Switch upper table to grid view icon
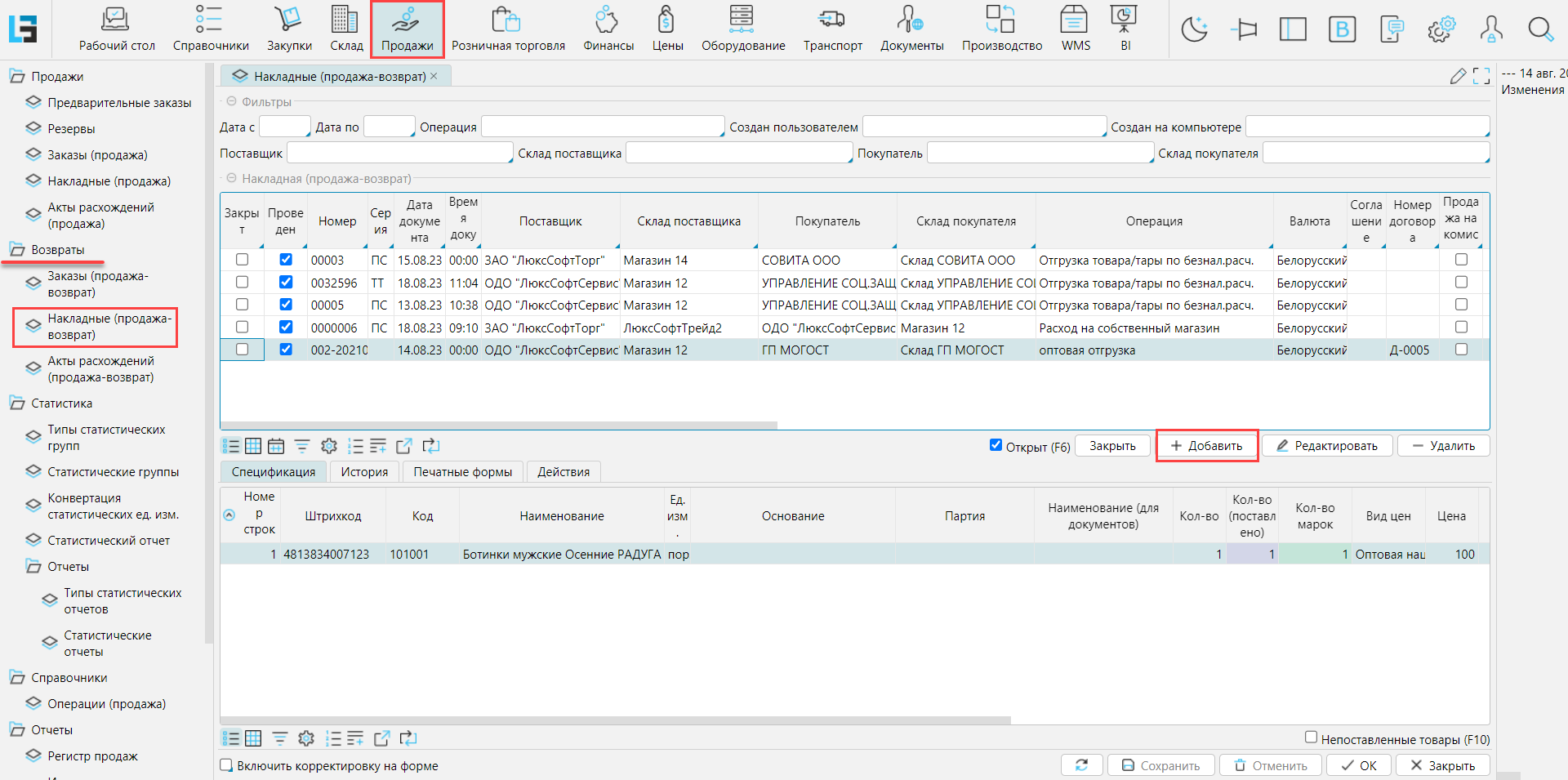1568x780 pixels. click(x=253, y=446)
